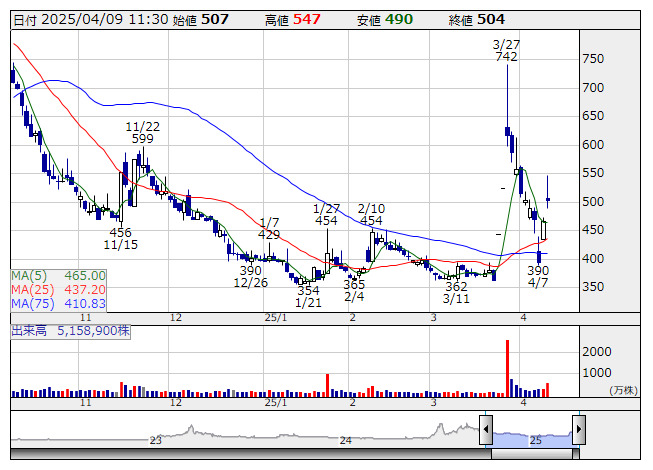Click the 3/27 742 peak price label
The image size is (653, 470).
(x=506, y=50)
